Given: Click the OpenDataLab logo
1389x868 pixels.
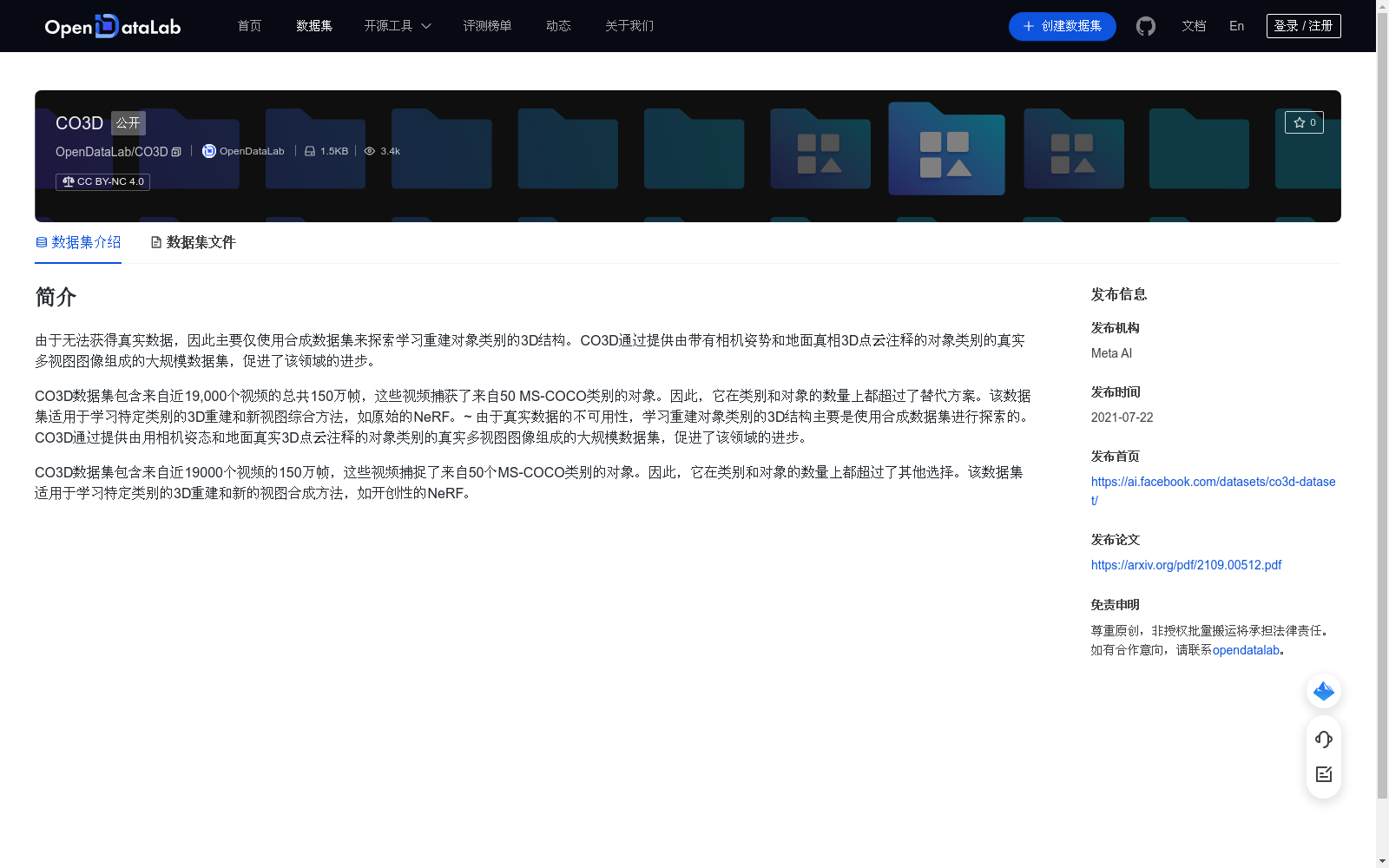Looking at the screenshot, I should (113, 26).
